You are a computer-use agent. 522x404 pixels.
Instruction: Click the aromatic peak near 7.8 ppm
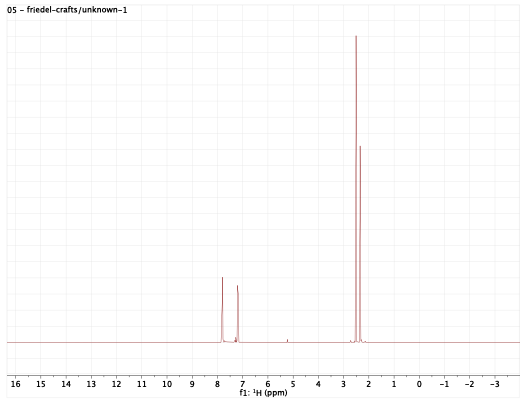pyautogui.click(x=222, y=309)
